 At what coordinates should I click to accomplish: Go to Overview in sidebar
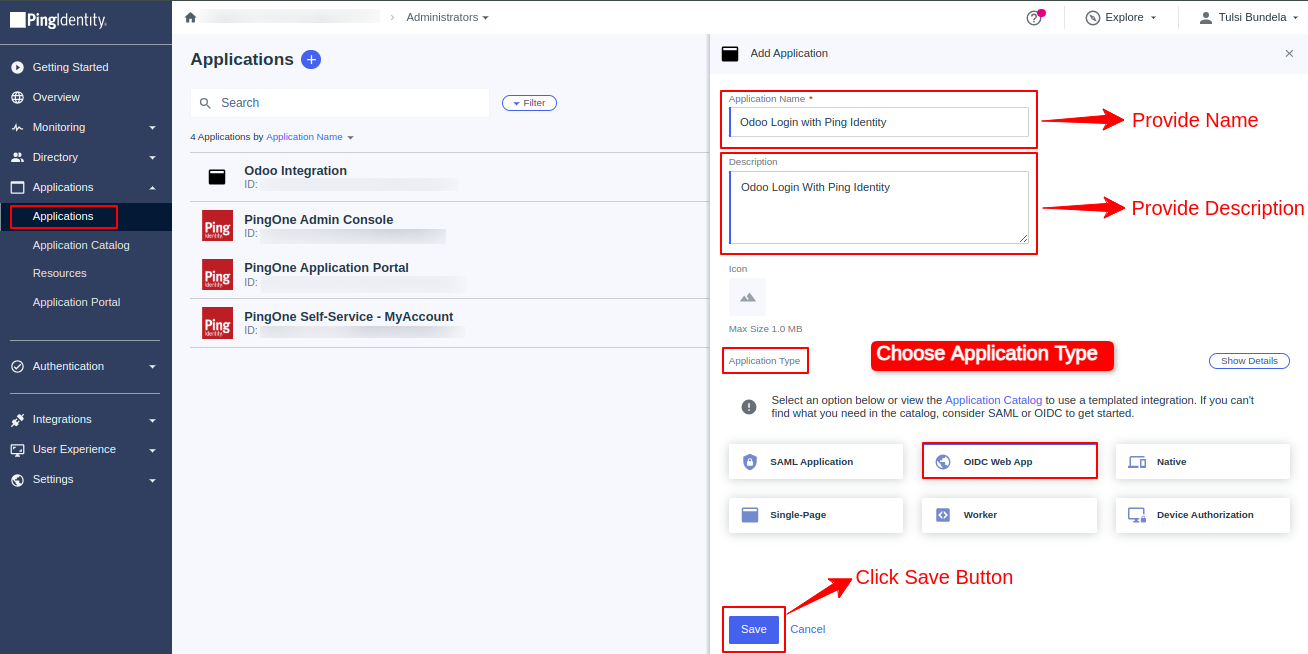coord(56,97)
